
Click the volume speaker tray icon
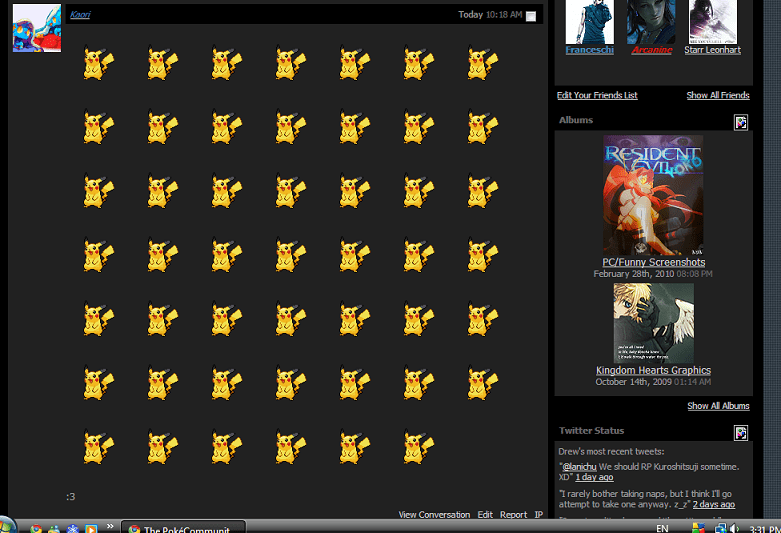[733, 529]
